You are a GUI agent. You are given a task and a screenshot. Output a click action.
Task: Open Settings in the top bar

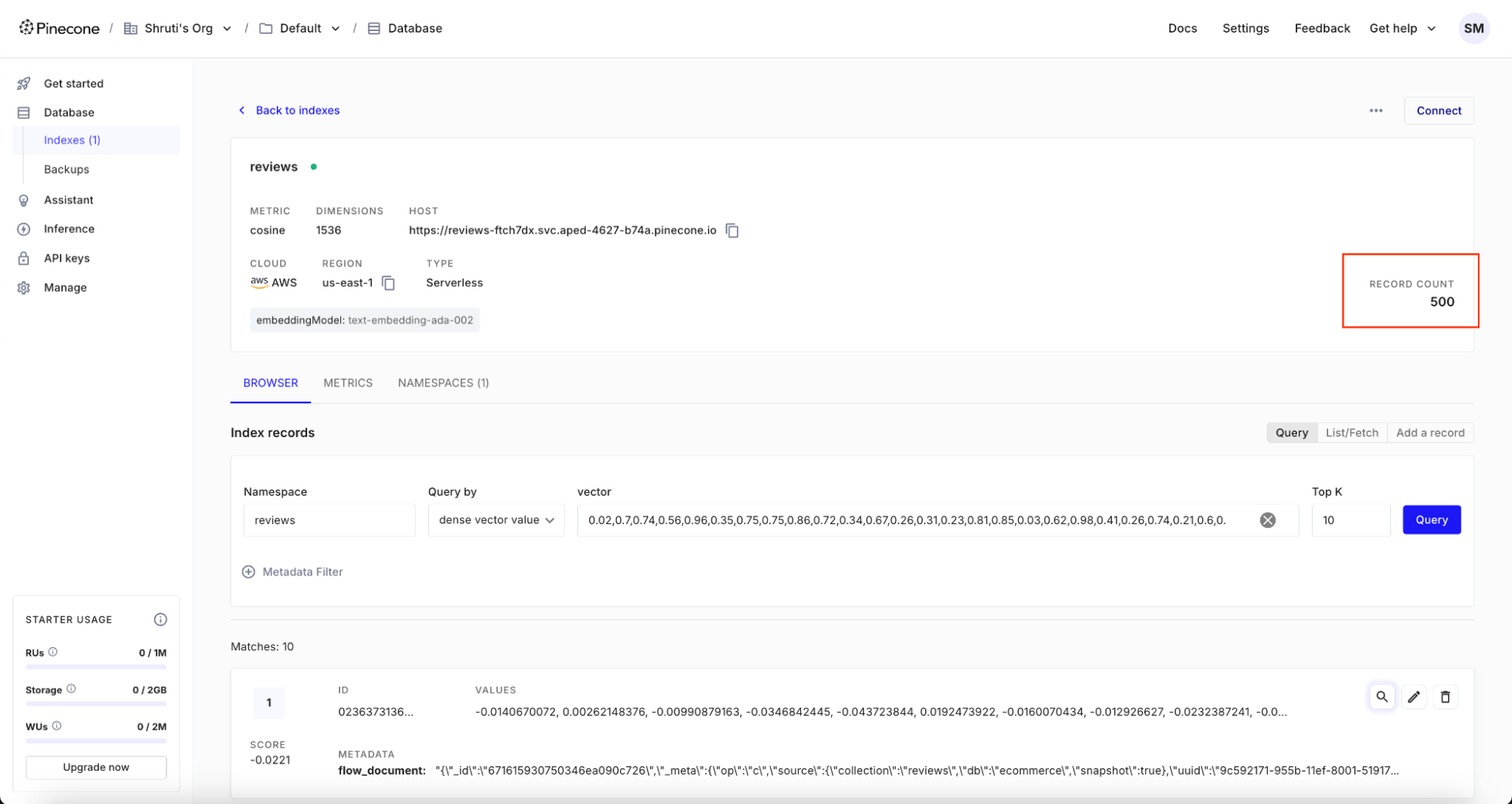1246,28
